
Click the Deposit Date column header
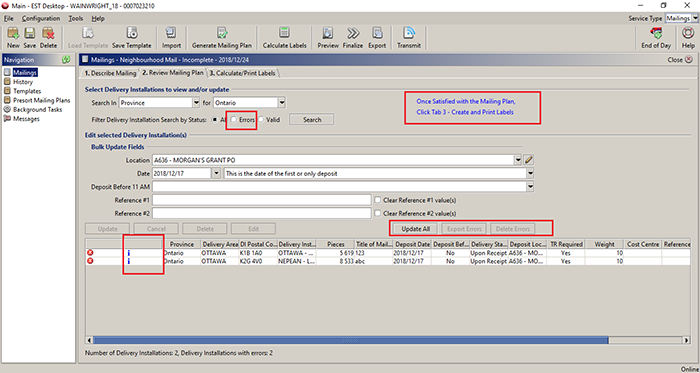(x=412, y=244)
